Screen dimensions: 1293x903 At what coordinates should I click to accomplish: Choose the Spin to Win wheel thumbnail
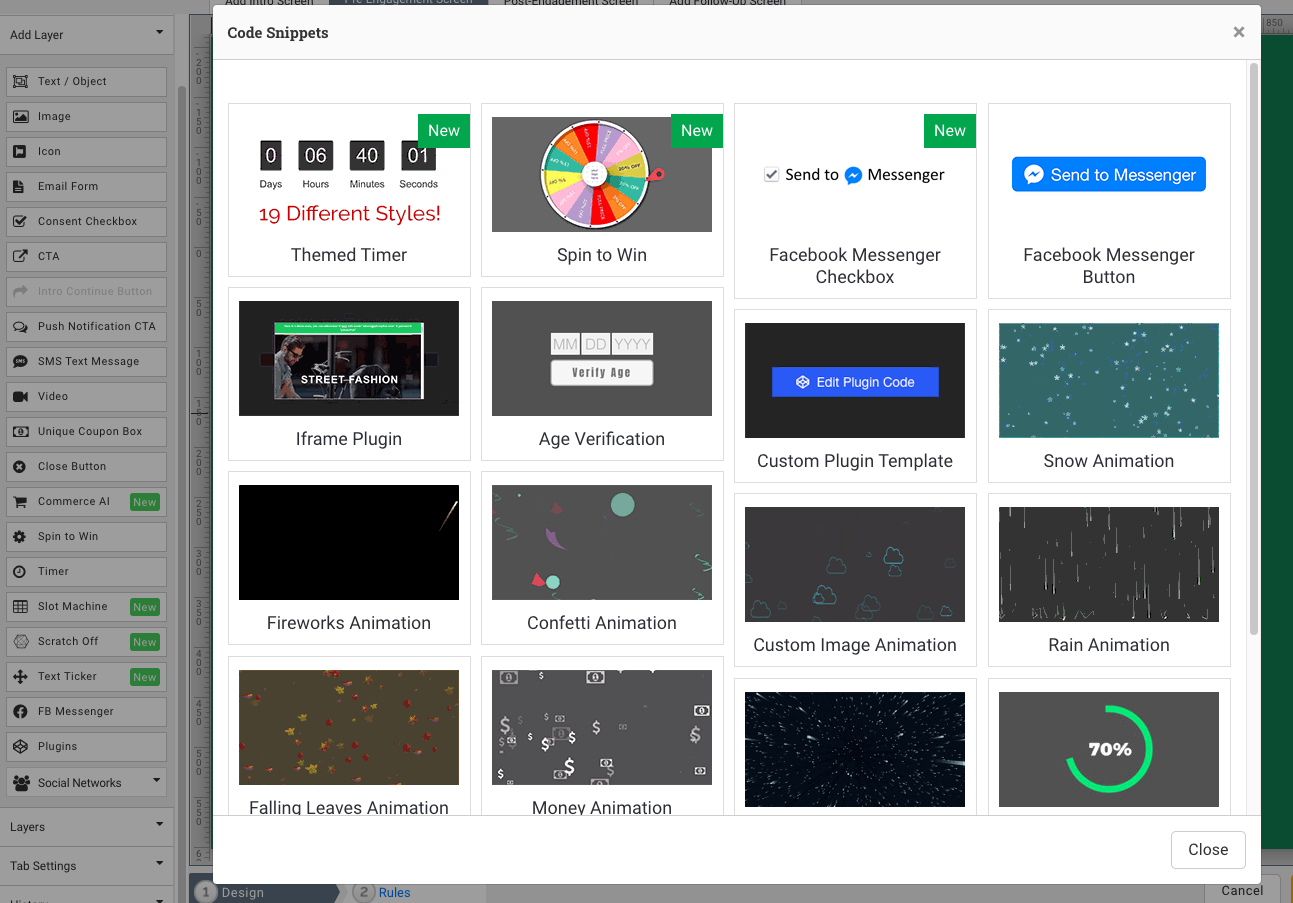point(601,175)
